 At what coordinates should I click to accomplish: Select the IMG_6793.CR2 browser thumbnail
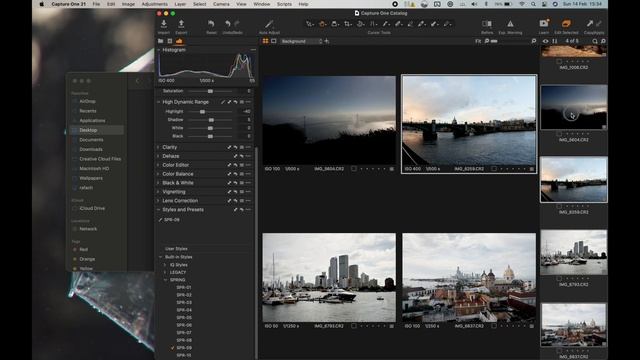tap(573, 253)
